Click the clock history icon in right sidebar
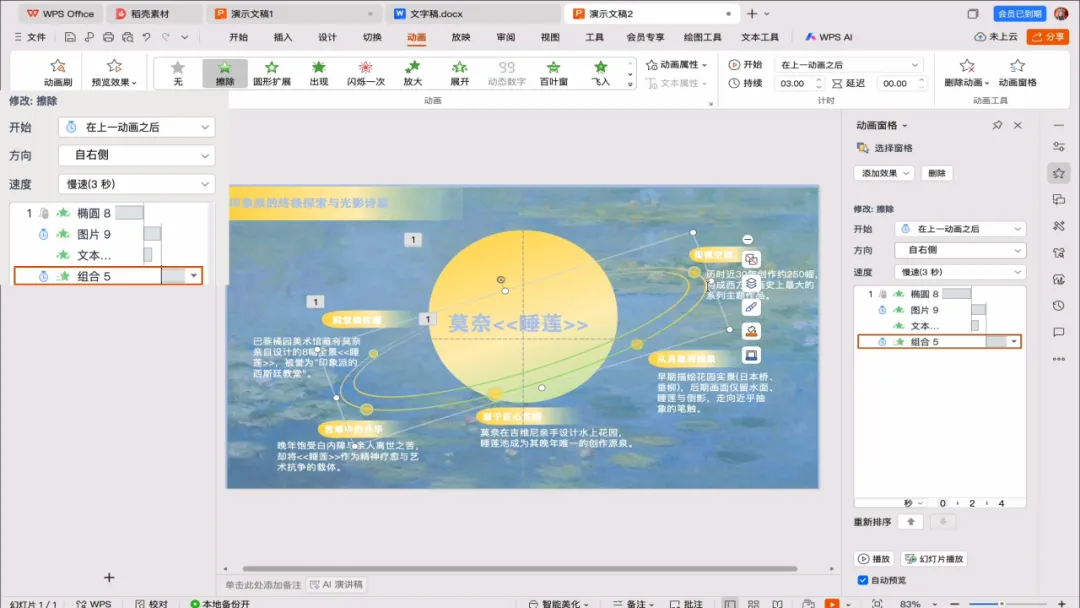 pos(1059,306)
